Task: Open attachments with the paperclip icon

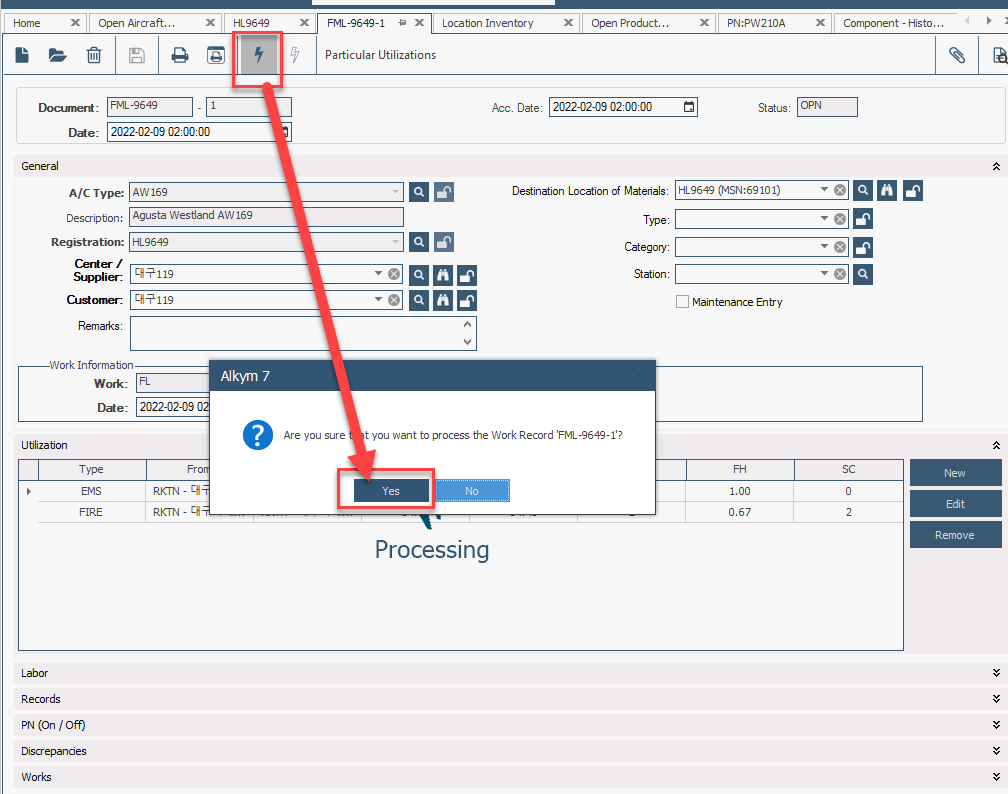Action: pyautogui.click(x=957, y=56)
